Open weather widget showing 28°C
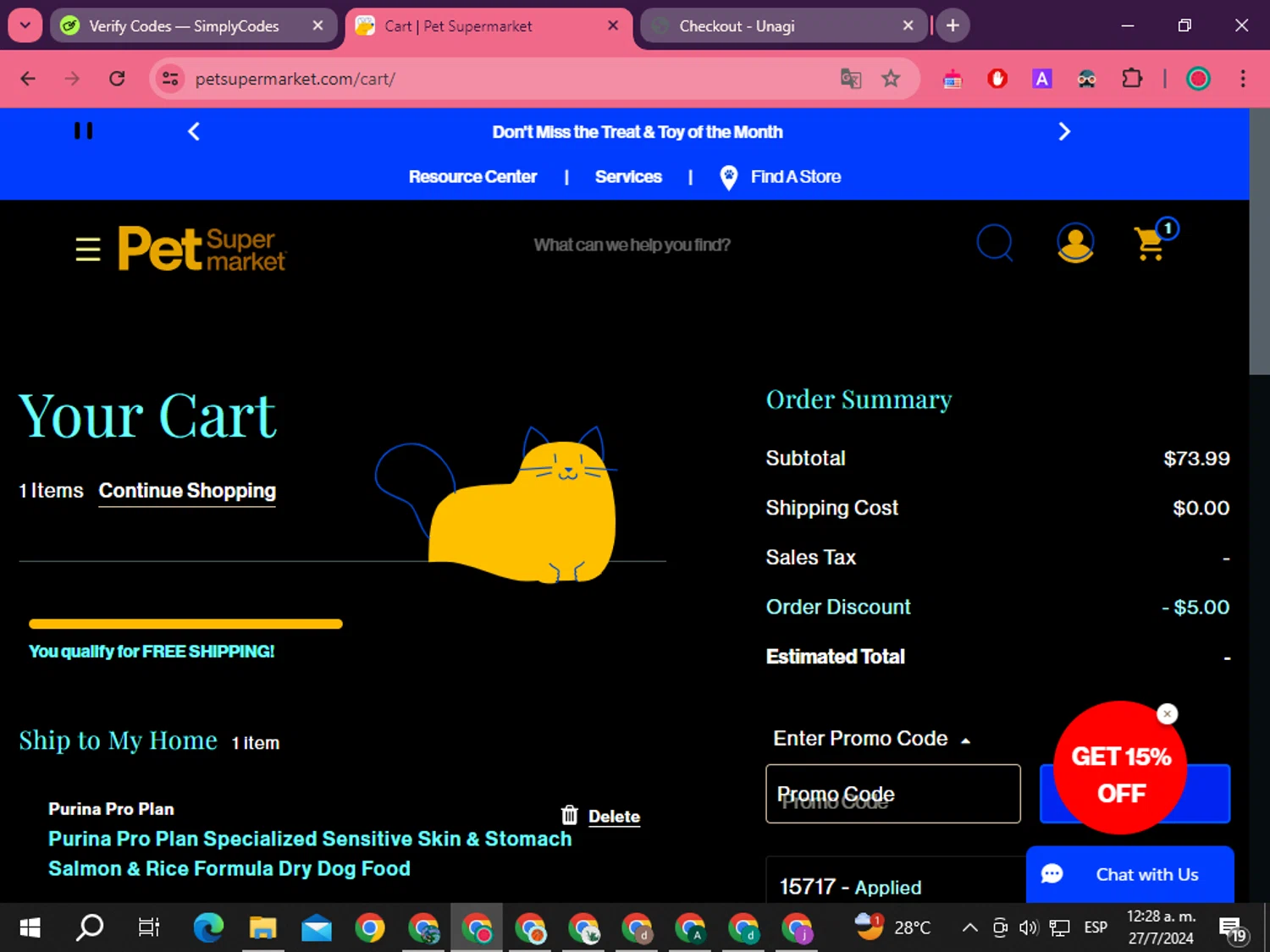 point(892,927)
